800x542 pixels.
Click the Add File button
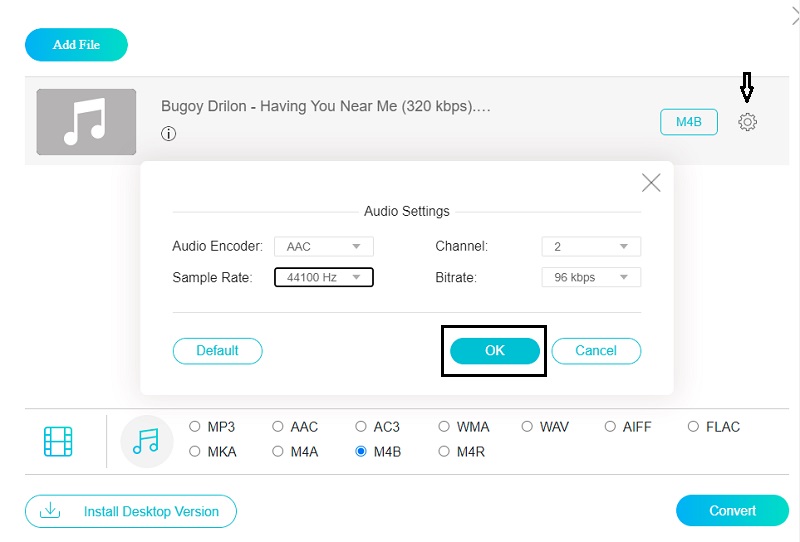coord(76,45)
